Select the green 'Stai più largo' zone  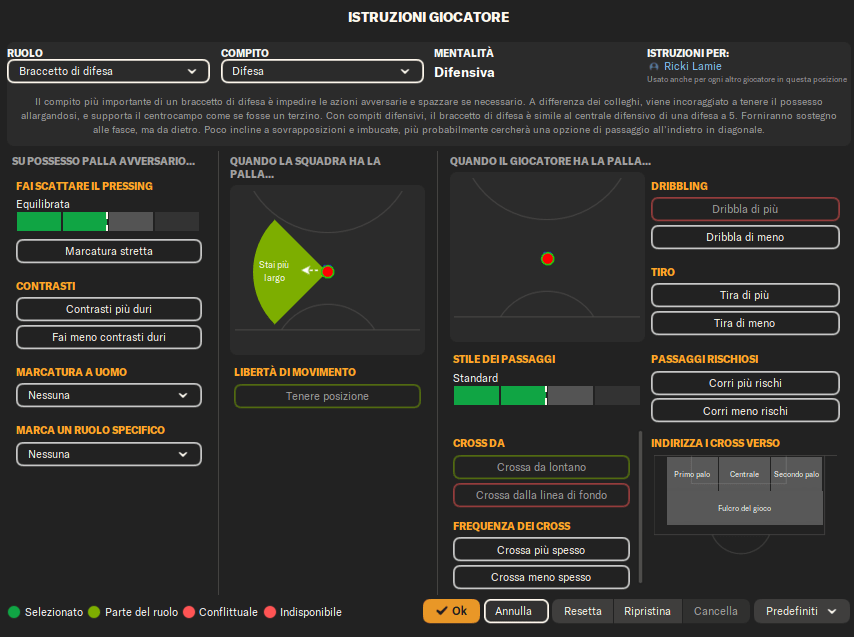pyautogui.click(x=275, y=272)
